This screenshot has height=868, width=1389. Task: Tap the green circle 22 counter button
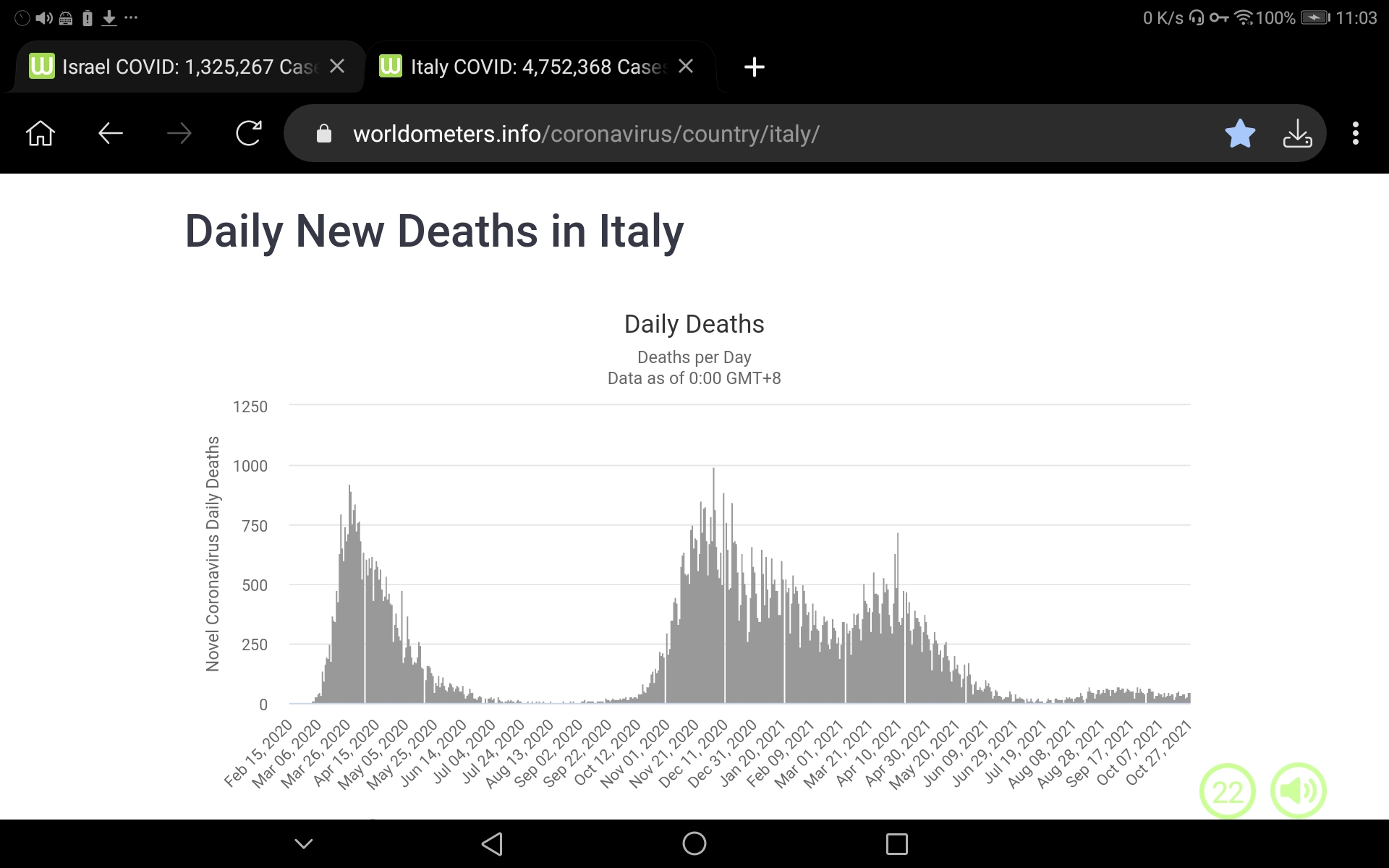pos(1227,791)
